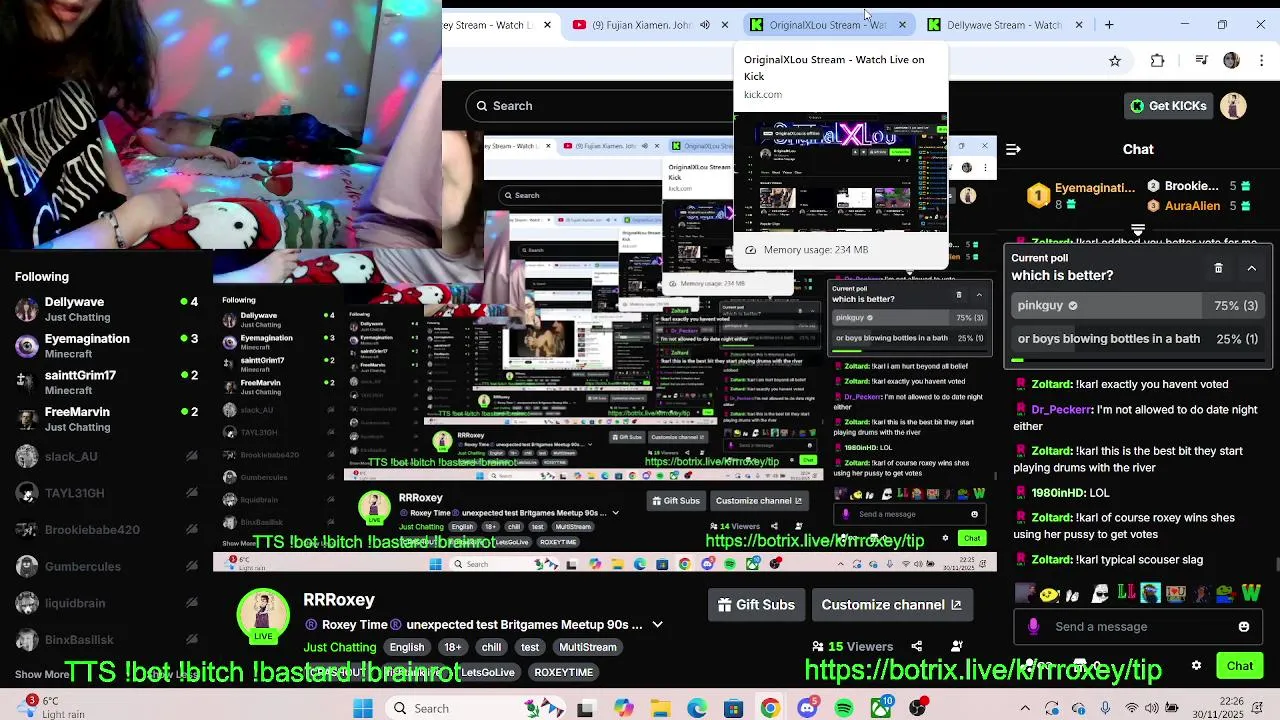Click Customize channel button
1280x720 pixels.
point(890,605)
